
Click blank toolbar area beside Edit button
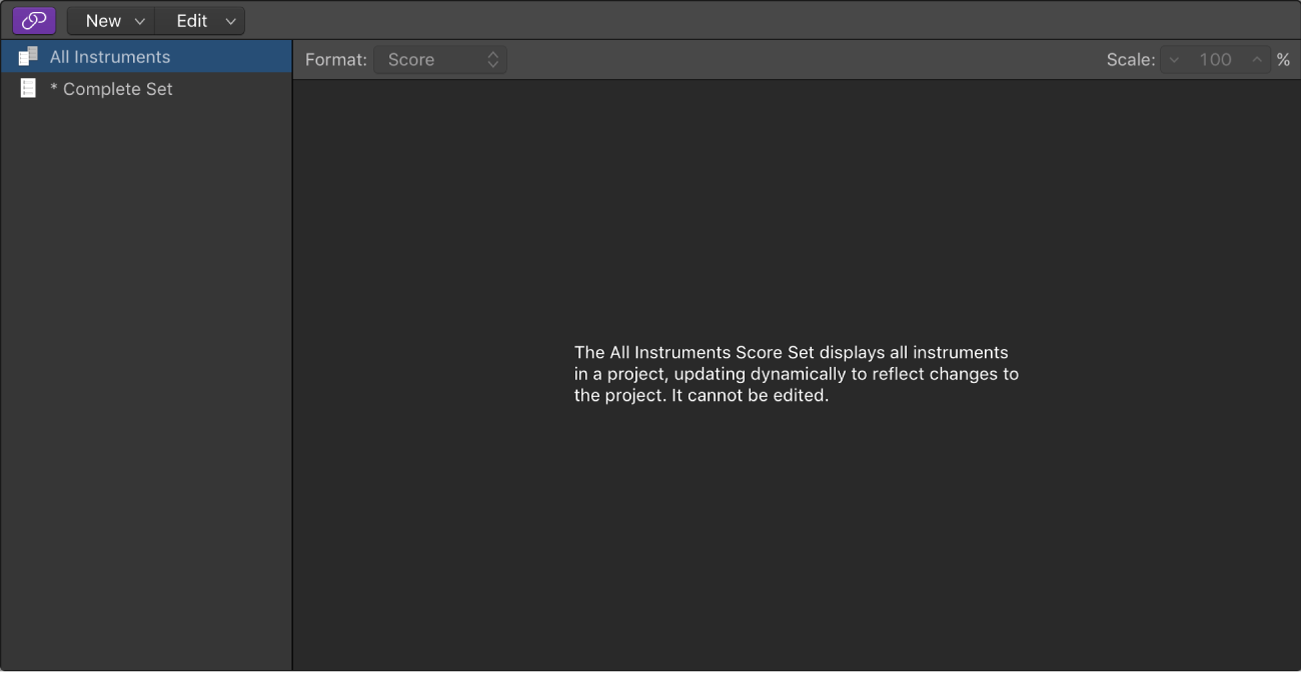tap(770, 20)
